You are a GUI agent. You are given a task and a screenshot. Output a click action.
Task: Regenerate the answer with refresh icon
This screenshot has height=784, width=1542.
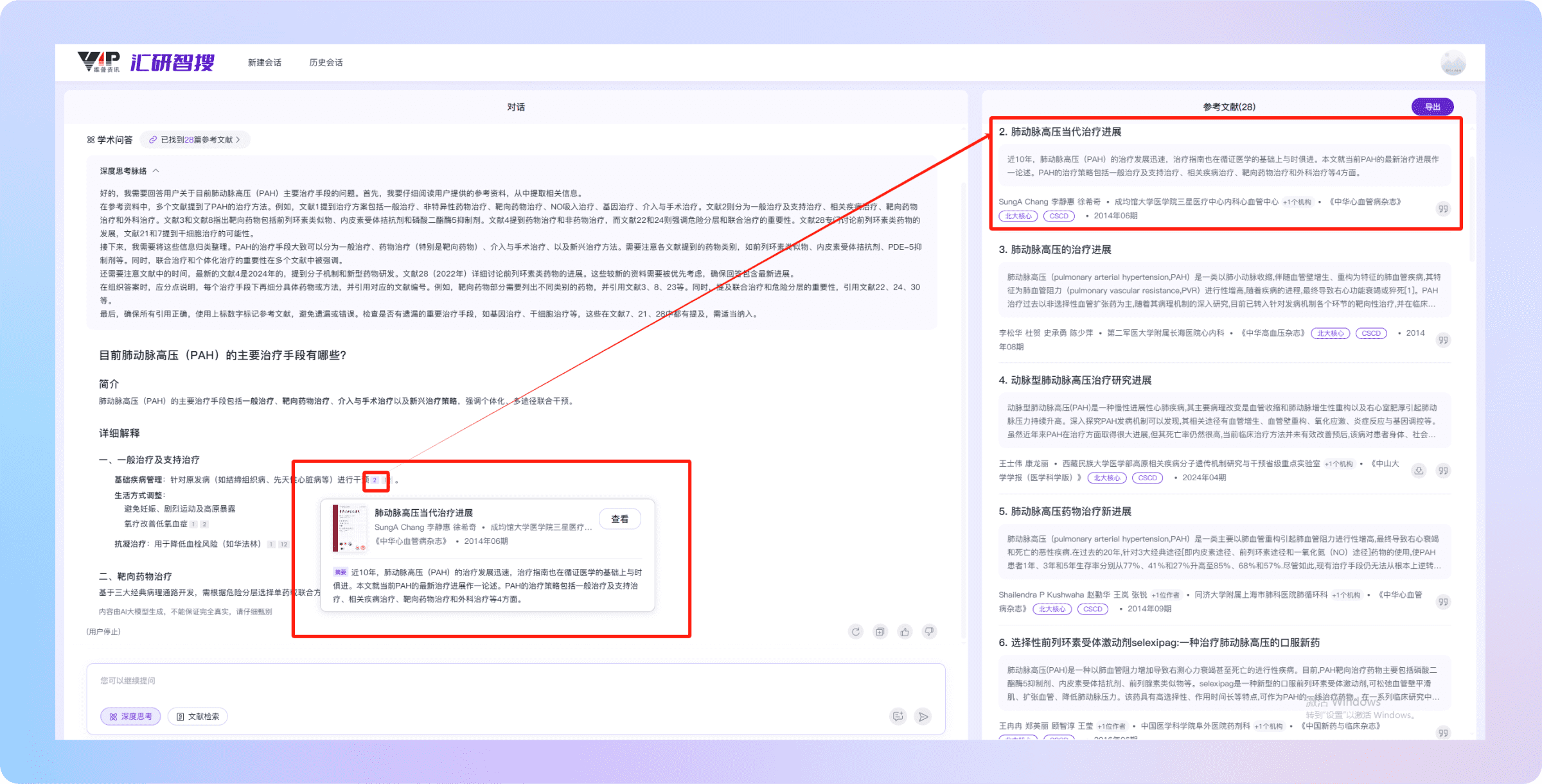pyautogui.click(x=855, y=632)
